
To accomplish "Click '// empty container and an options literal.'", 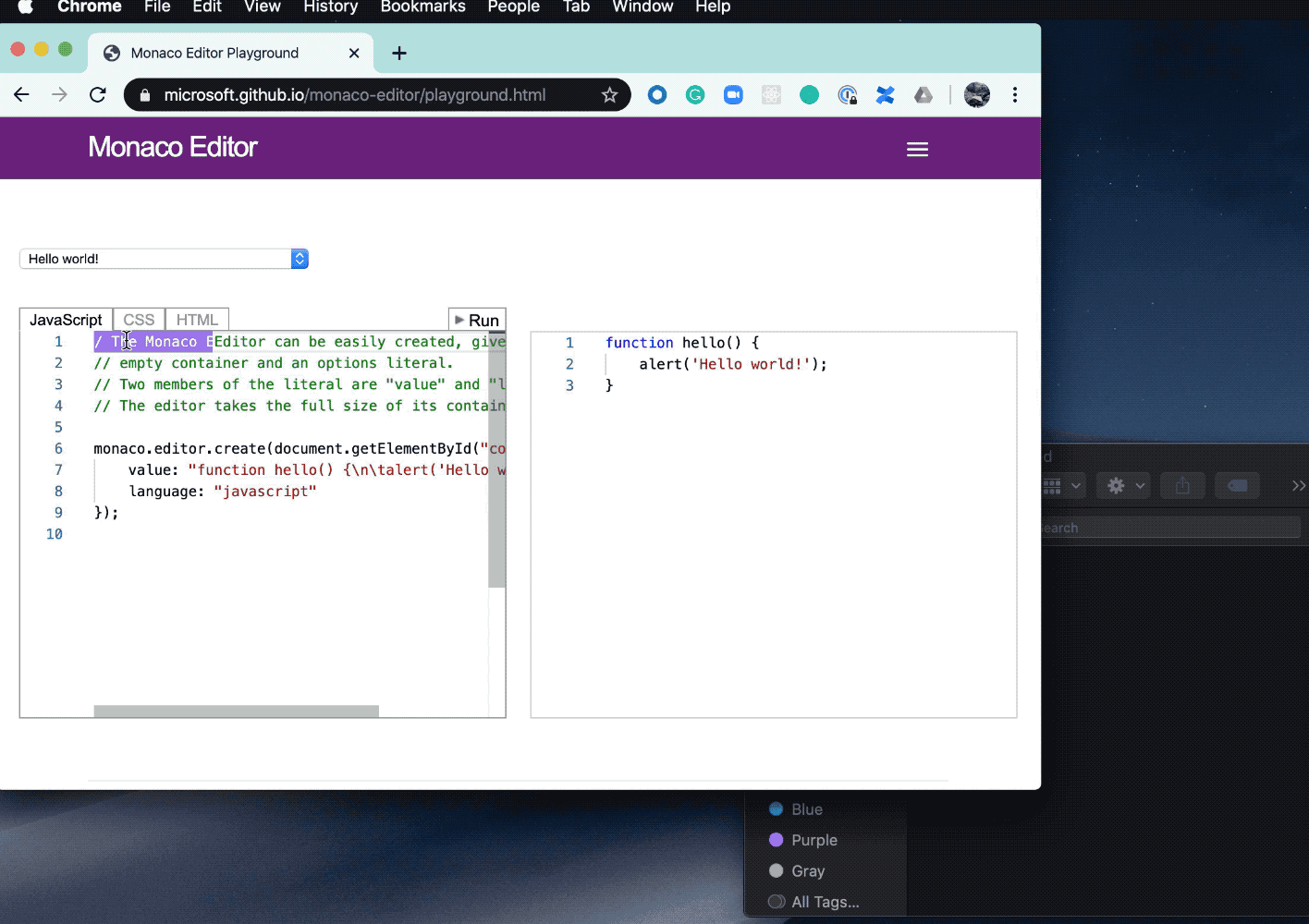I will 274,363.
